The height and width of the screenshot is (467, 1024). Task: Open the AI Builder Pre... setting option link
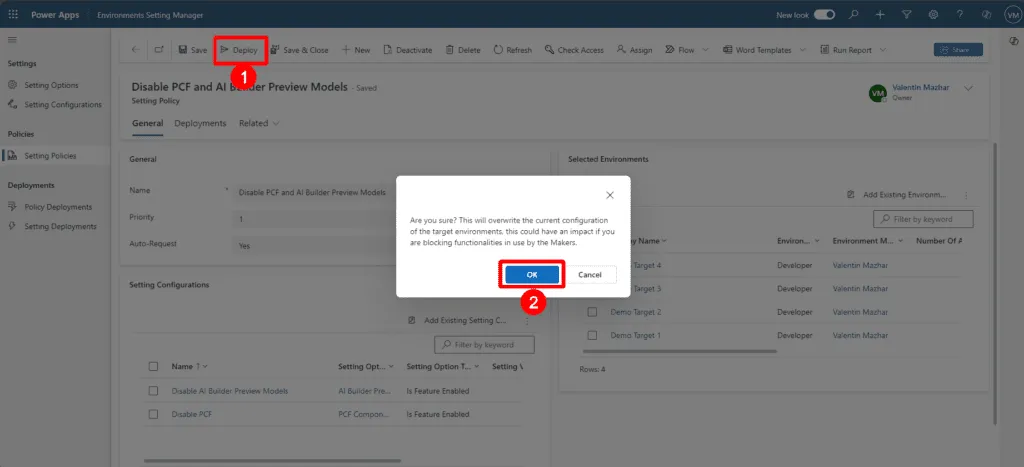[364, 391]
